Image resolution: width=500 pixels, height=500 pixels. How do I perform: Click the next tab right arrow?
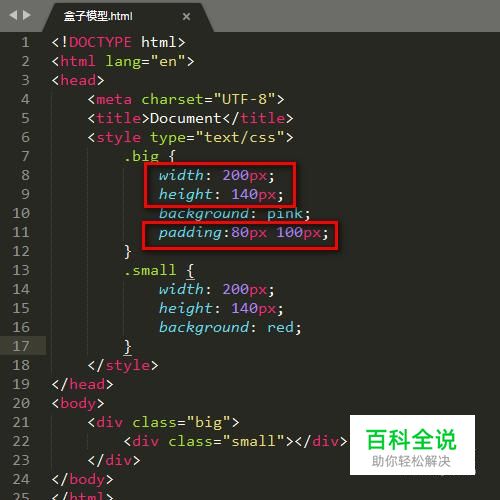(27, 15)
